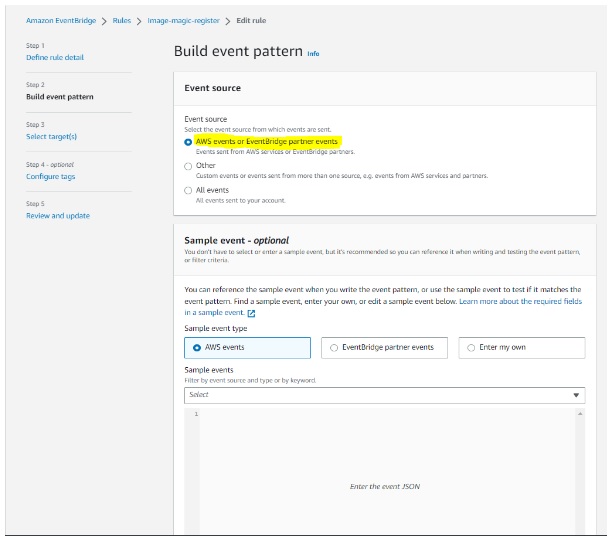Click line number 1 in the JSON editor
613x542 pixels.
(x=196, y=414)
